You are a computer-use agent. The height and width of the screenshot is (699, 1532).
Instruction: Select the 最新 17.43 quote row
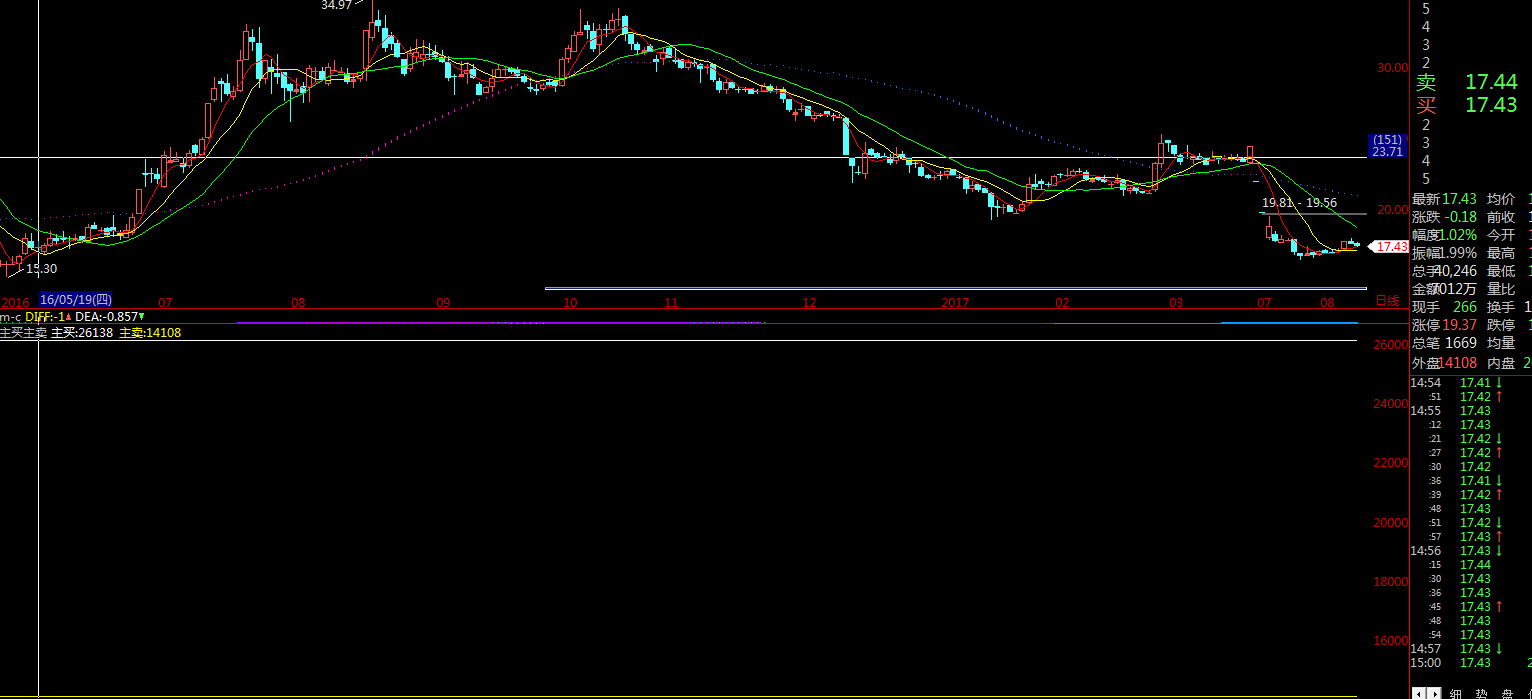(1444, 199)
